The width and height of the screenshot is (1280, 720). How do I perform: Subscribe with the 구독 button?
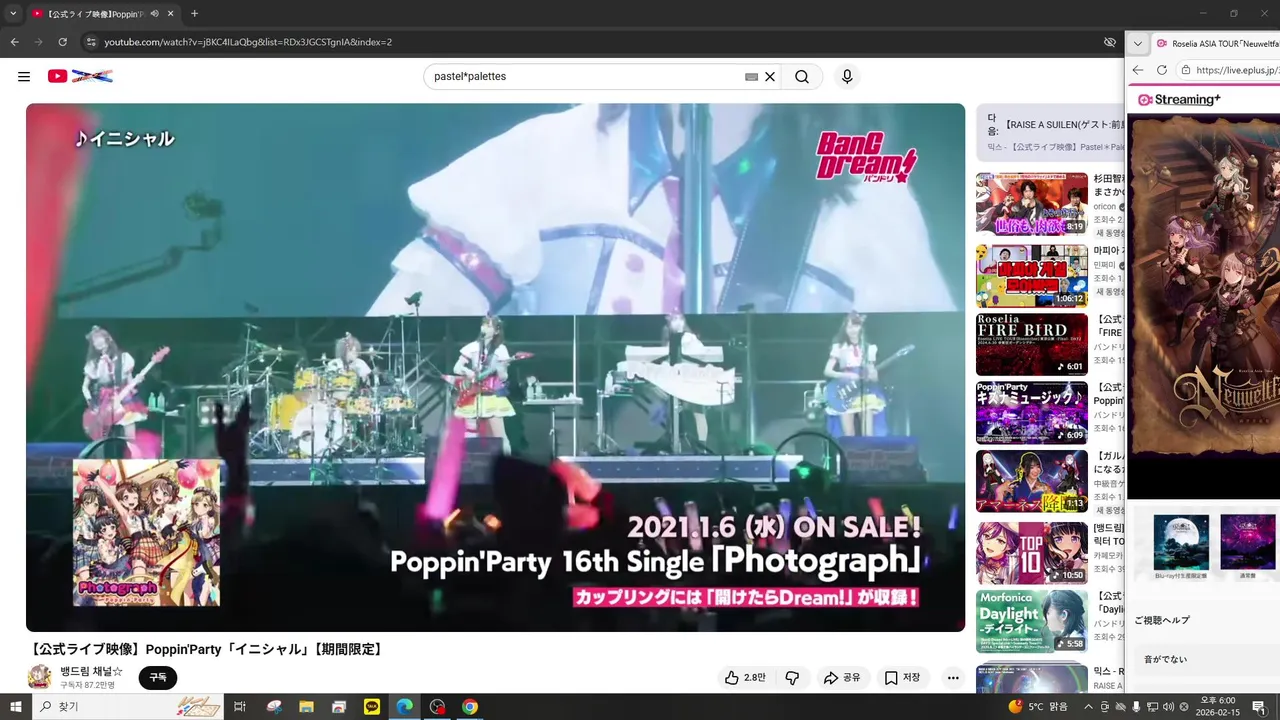(x=158, y=677)
